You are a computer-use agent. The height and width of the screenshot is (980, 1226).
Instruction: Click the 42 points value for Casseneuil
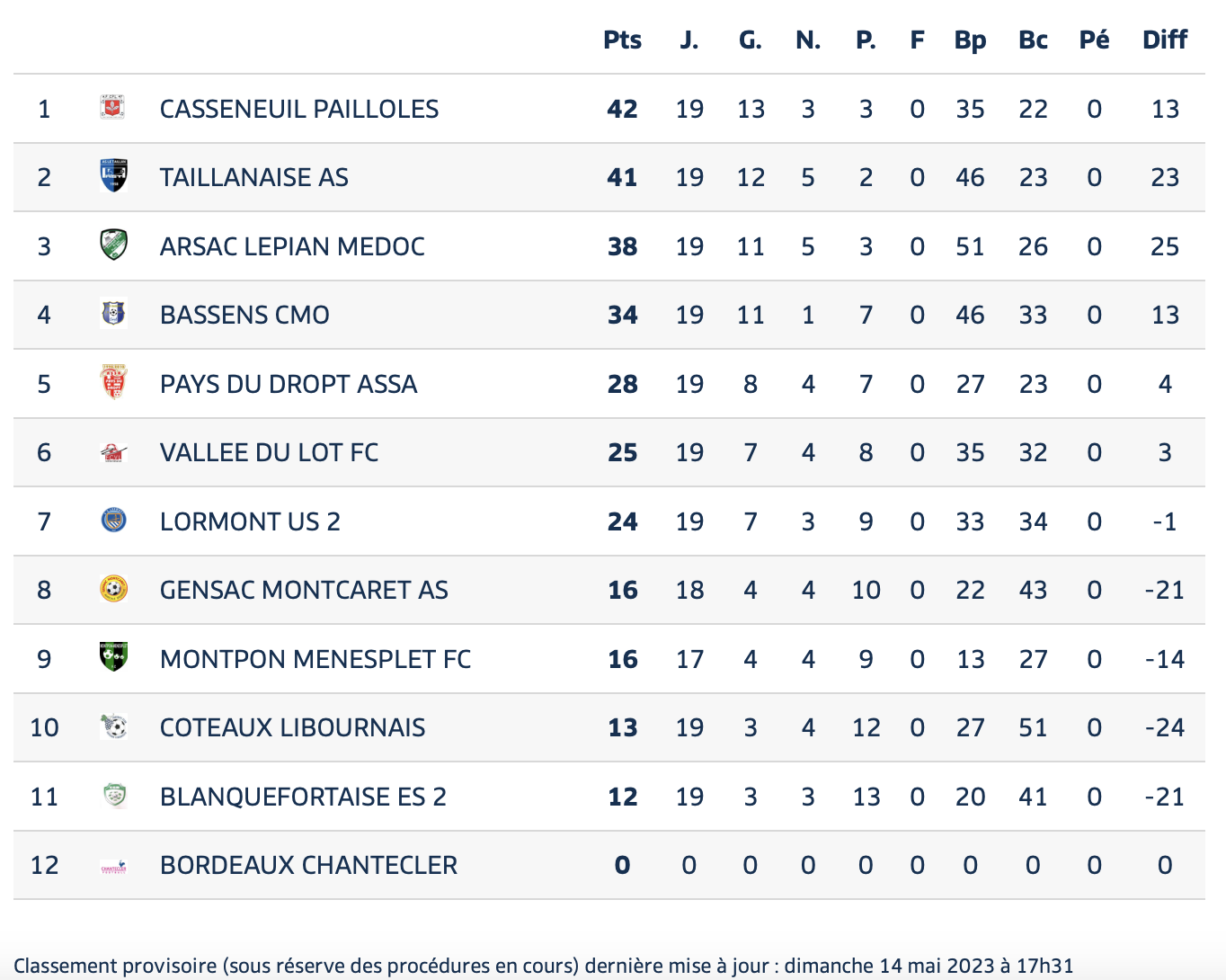622,109
